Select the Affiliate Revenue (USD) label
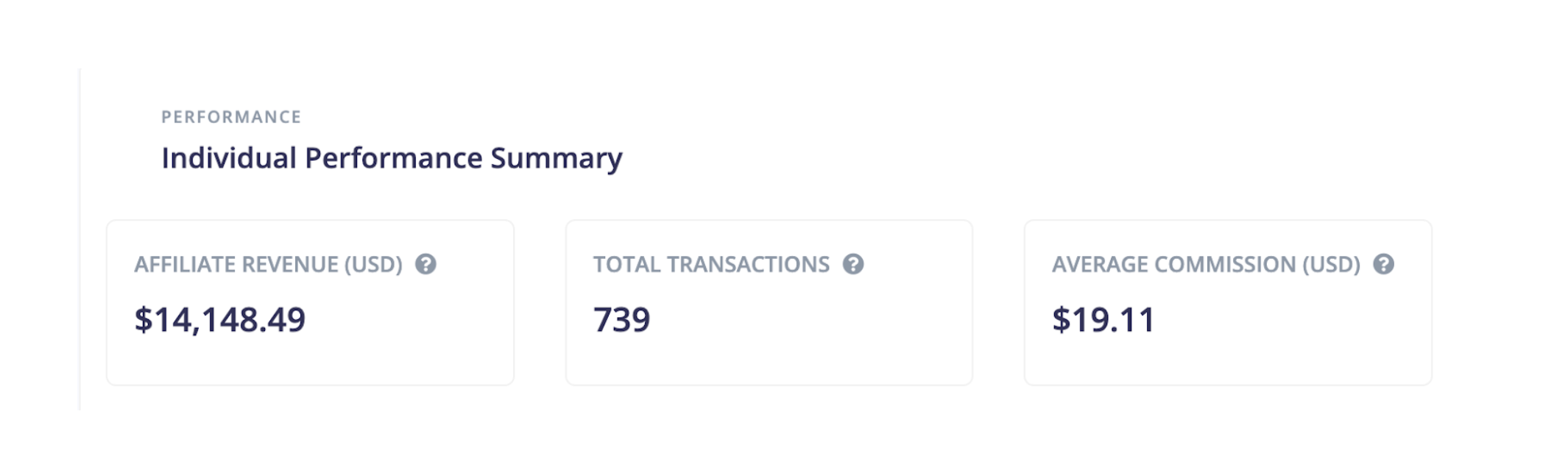This screenshot has height=456, width=1568. point(268,265)
